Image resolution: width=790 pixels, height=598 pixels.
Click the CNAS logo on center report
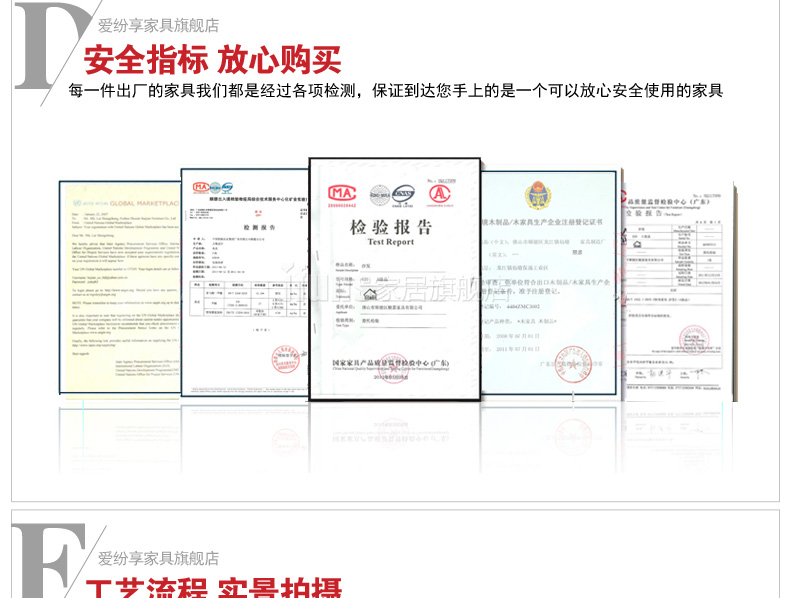pyautogui.click(x=403, y=195)
